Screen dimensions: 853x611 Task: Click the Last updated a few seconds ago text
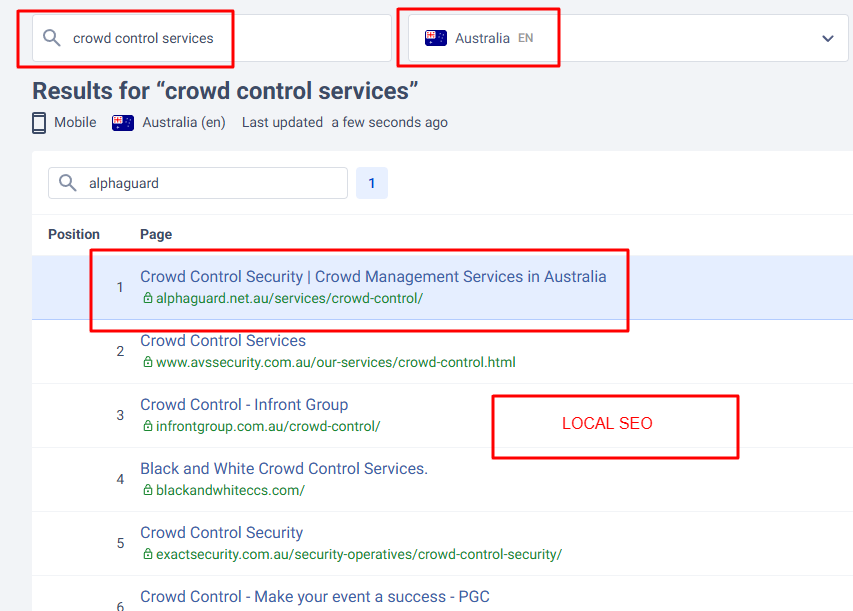click(x=345, y=122)
